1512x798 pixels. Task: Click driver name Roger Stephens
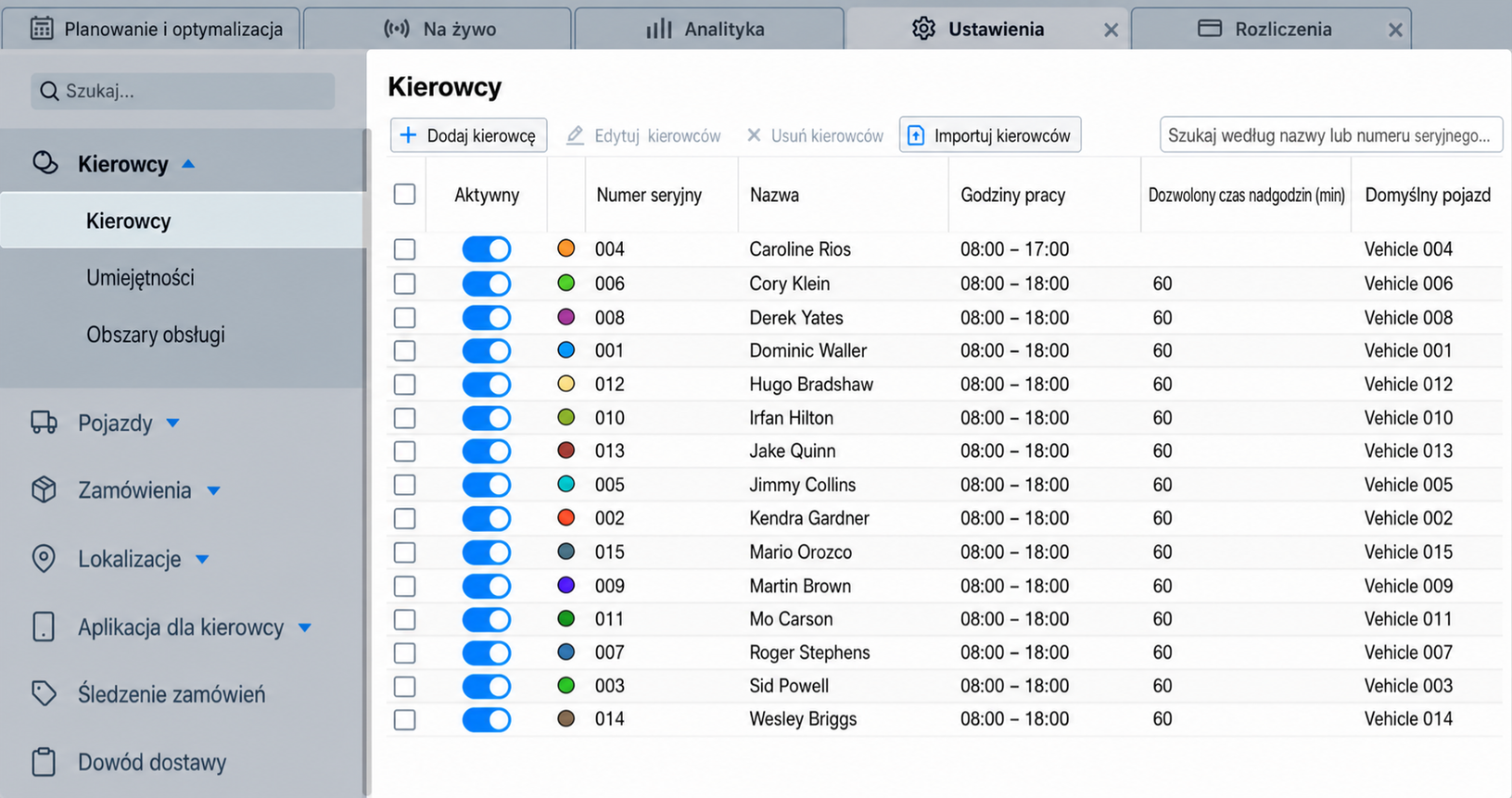point(809,652)
